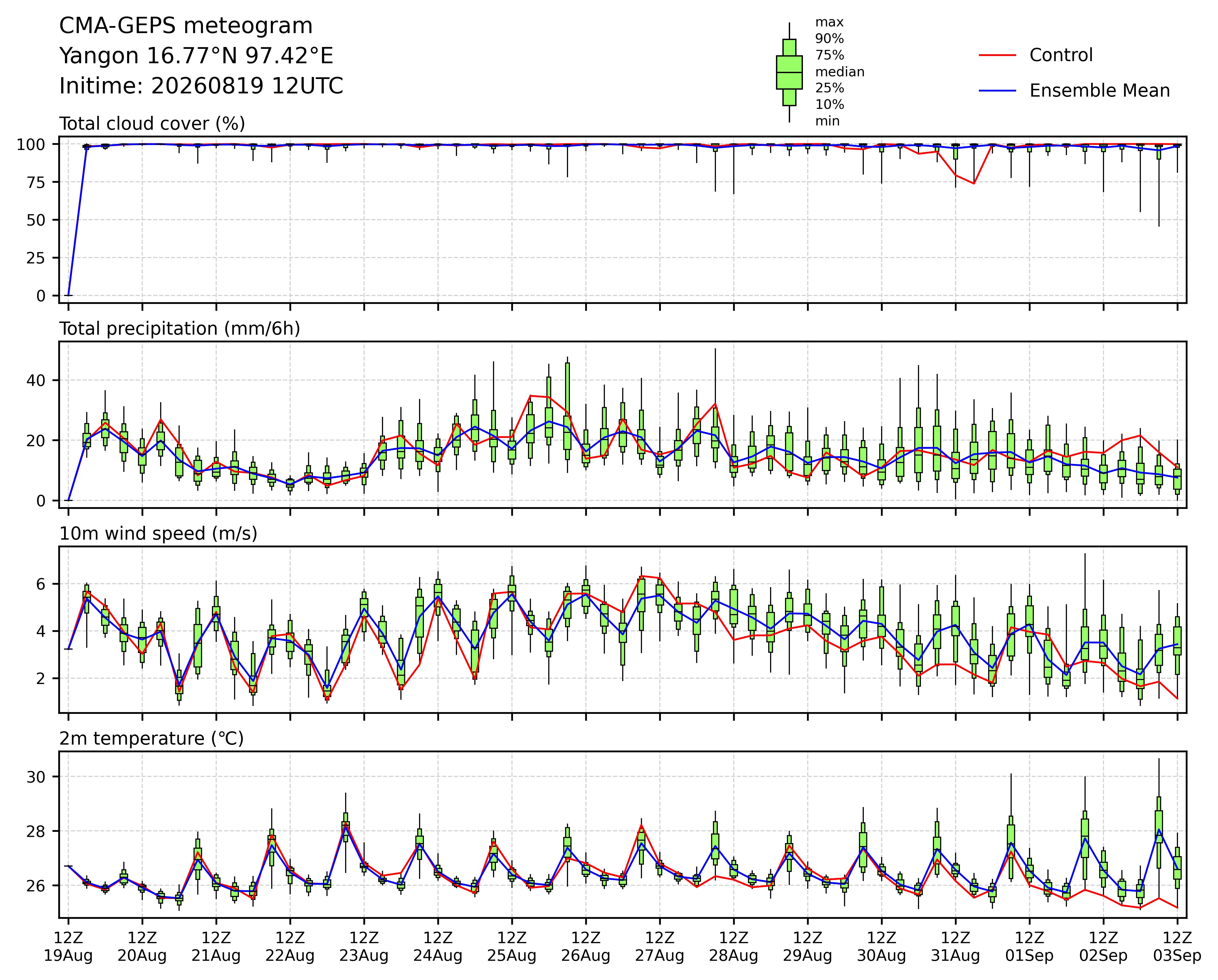This screenshot has width=1218, height=980.
Task: Click the '12Z 03Sep' x-axis label
Action: click(1177, 947)
